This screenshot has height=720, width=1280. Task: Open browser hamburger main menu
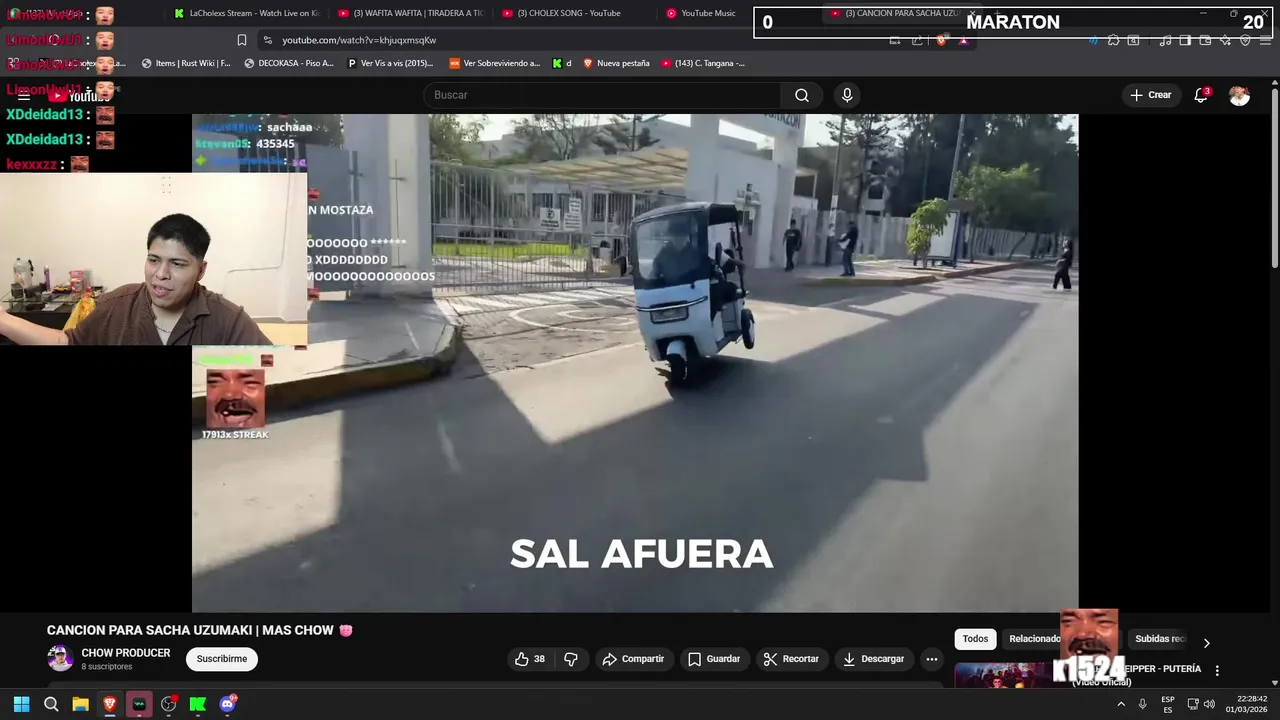point(1265,40)
